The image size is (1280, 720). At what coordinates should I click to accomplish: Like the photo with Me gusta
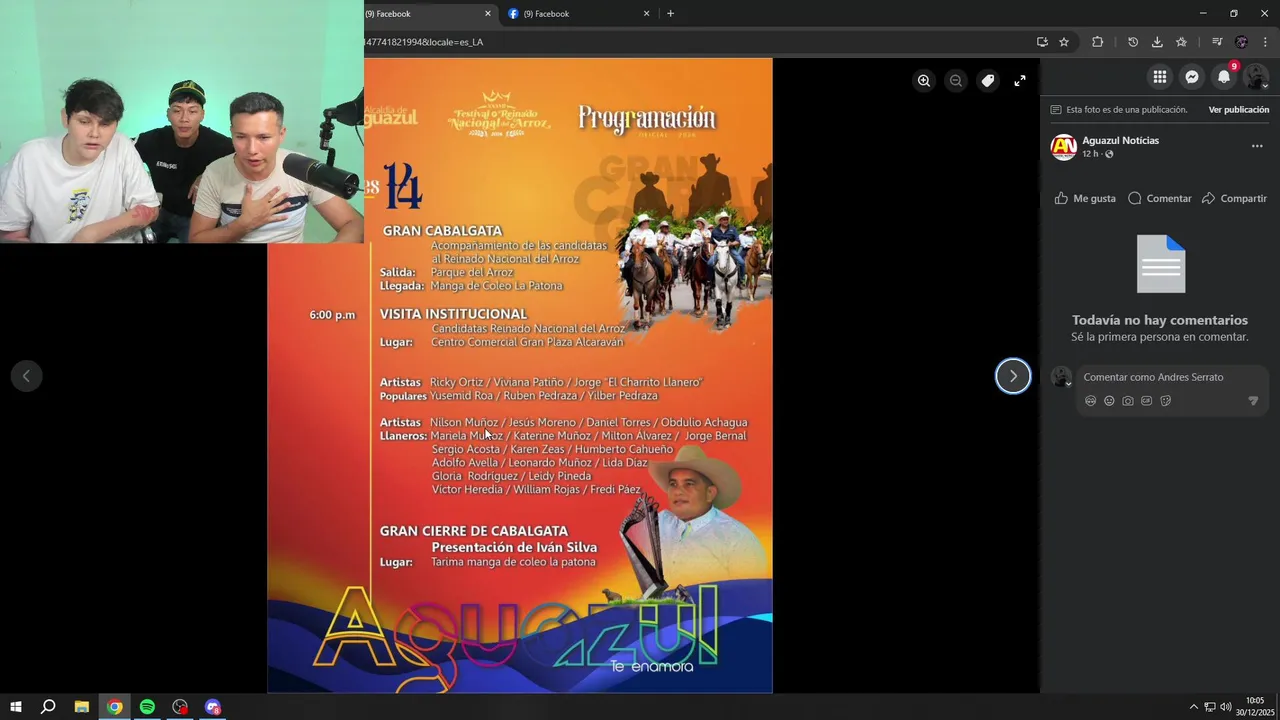coord(1085,198)
